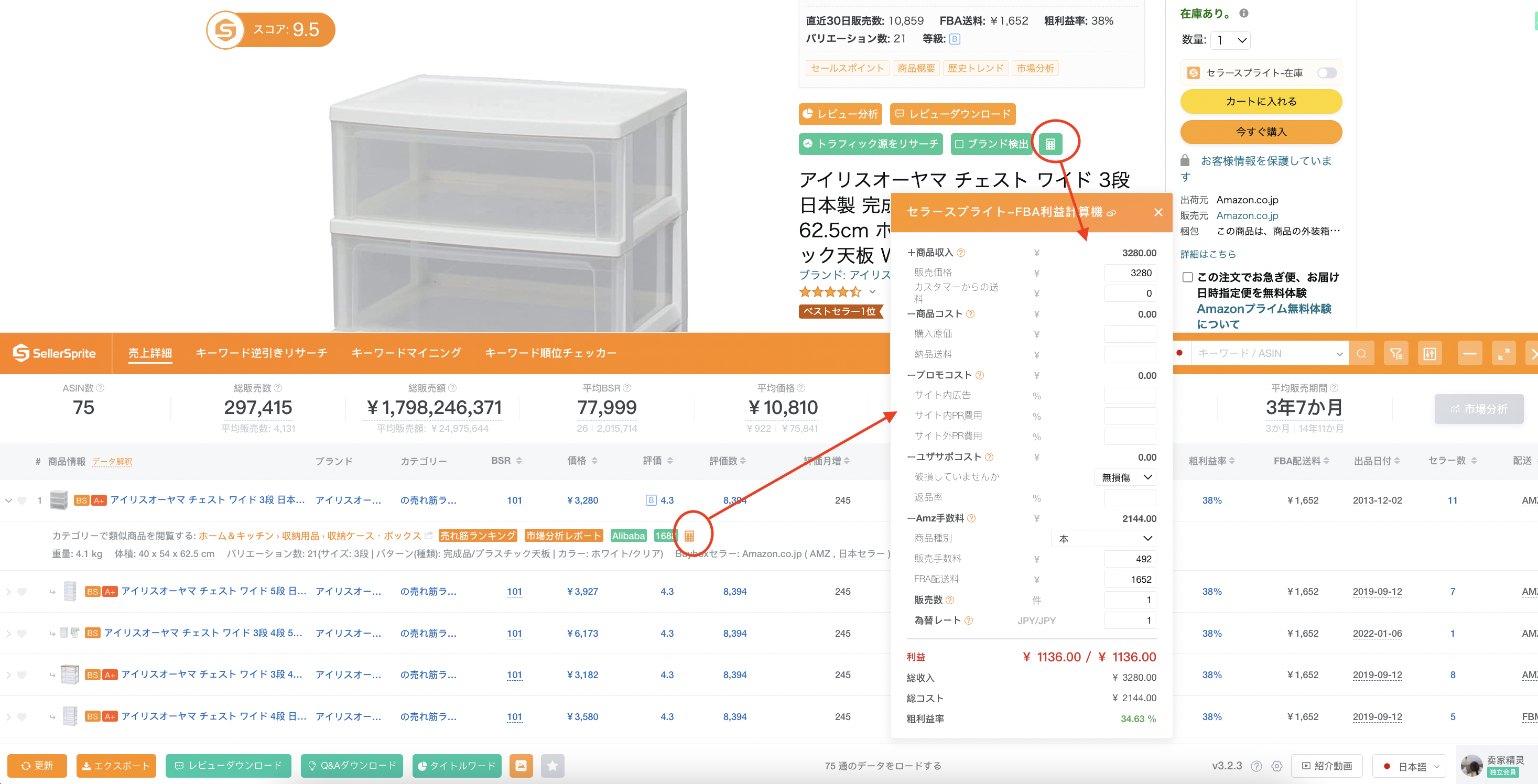Click the カートに入れる button
This screenshot has height=784, width=1538.
1261,102
